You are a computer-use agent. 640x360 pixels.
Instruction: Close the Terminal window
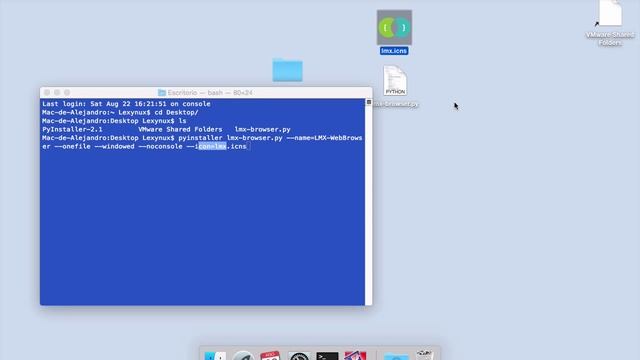click(47, 93)
